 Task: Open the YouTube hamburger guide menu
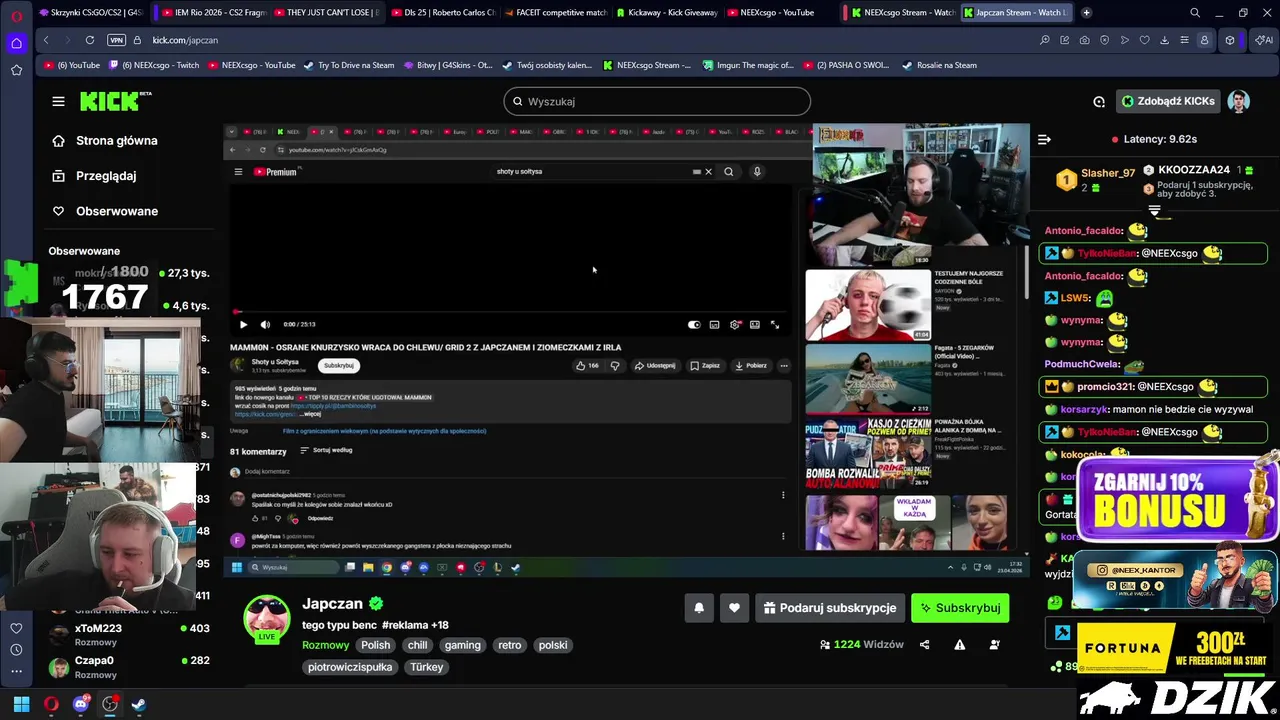point(238,171)
